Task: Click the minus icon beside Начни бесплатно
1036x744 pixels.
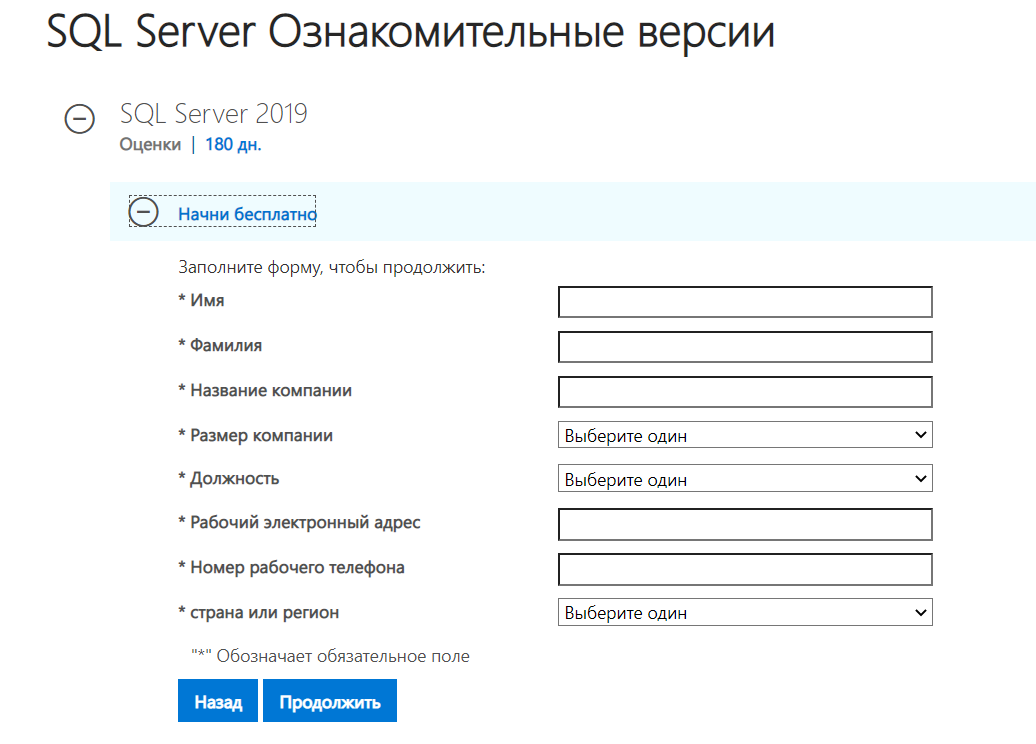Action: pos(145,212)
